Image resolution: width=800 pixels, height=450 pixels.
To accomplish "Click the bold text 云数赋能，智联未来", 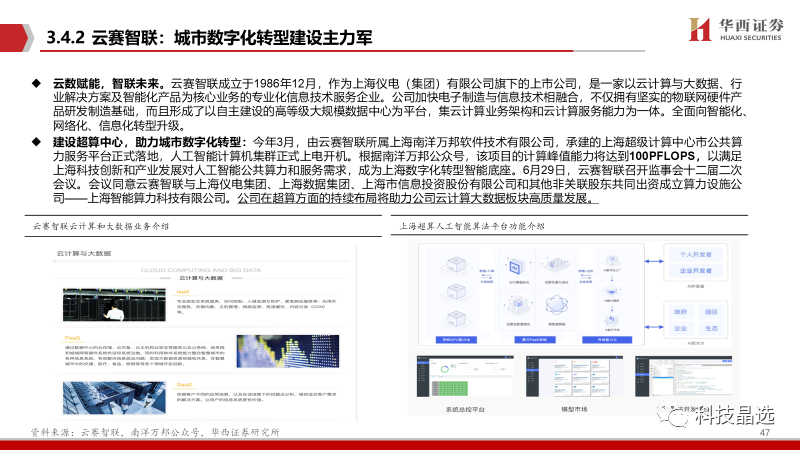I will tap(109, 83).
